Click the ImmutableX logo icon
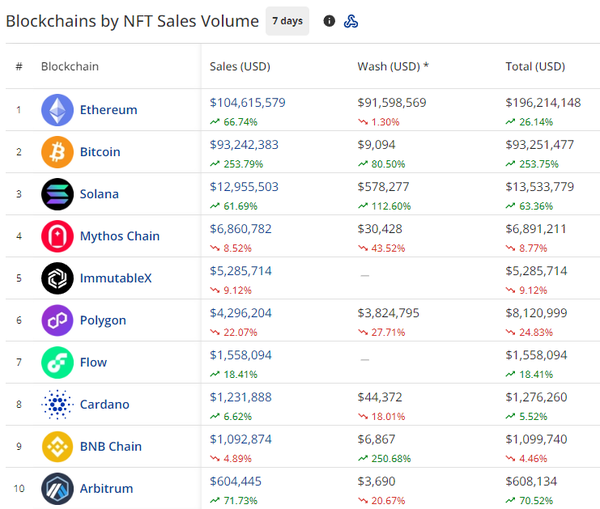This screenshot has width=600, height=509. click(57, 278)
